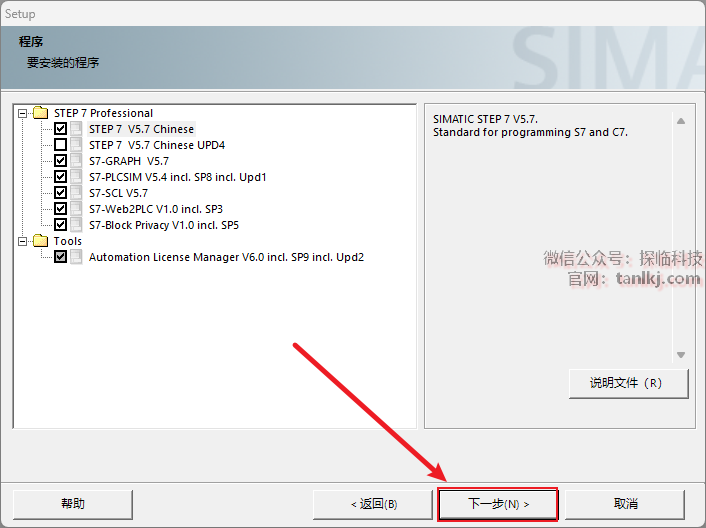Open the readme with 说明文件(R) button

tap(629, 383)
